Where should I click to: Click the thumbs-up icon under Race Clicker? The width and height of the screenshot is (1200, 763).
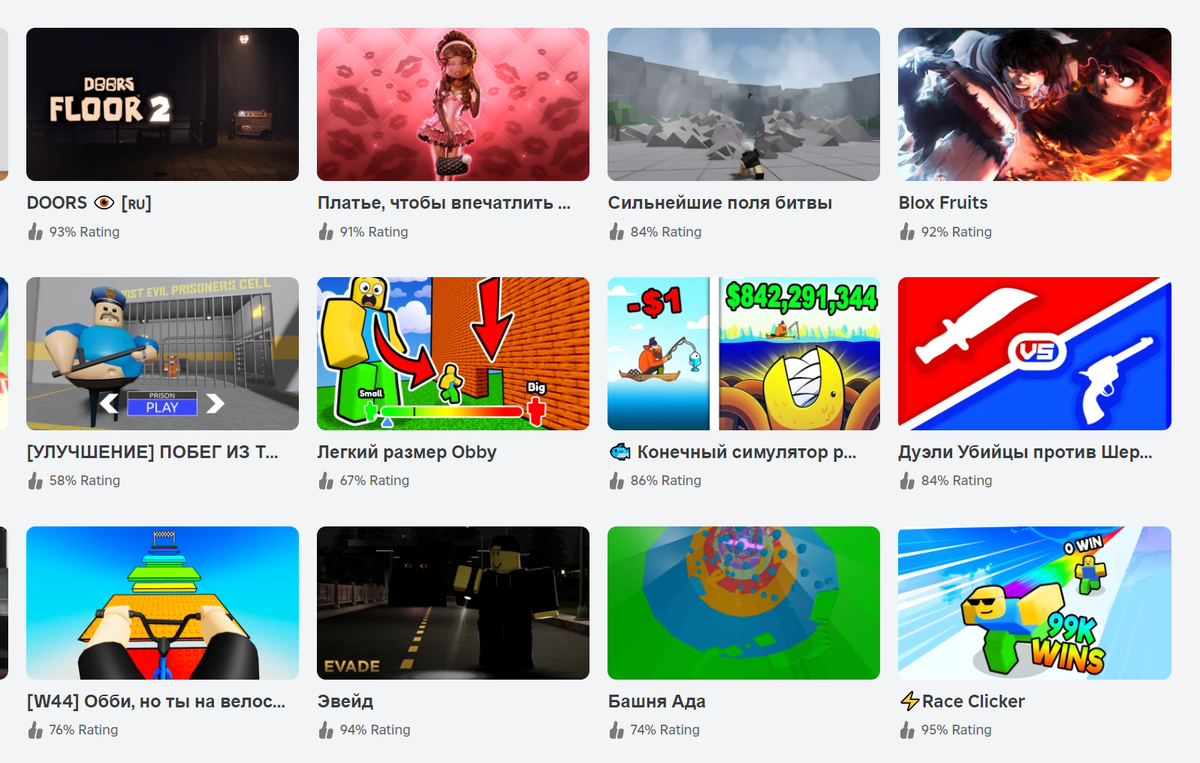point(907,730)
